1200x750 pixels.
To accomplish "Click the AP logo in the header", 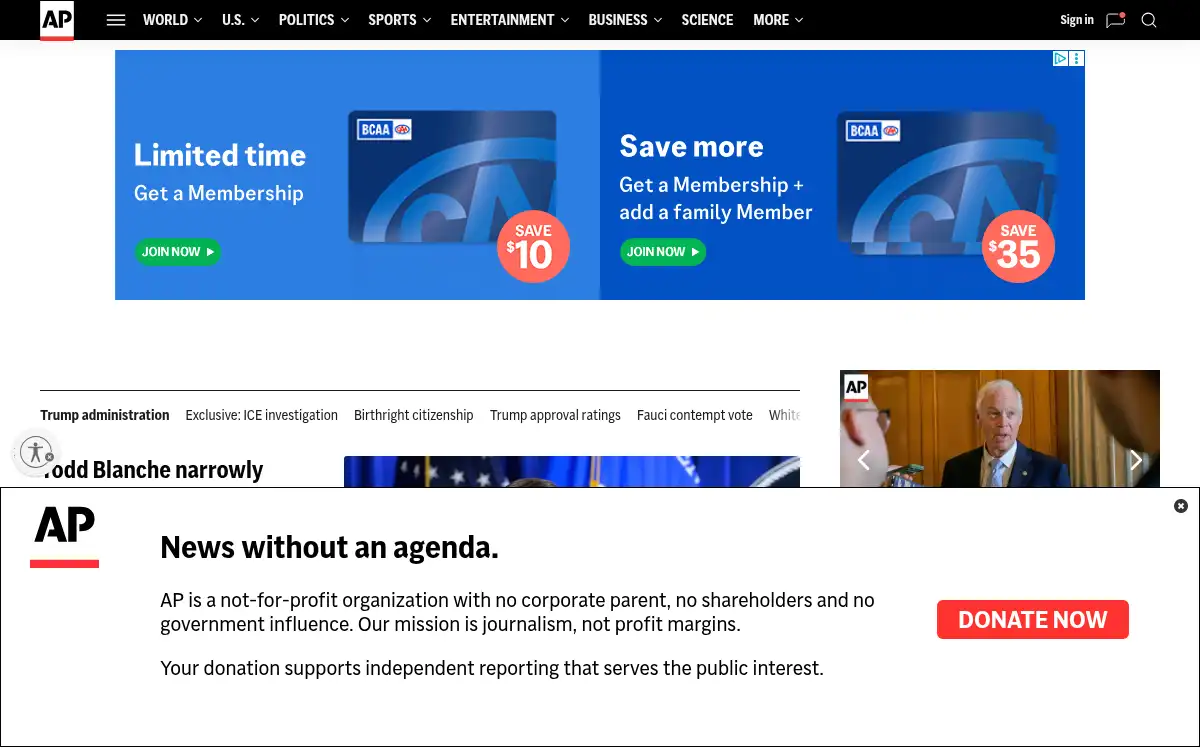I will (x=57, y=20).
